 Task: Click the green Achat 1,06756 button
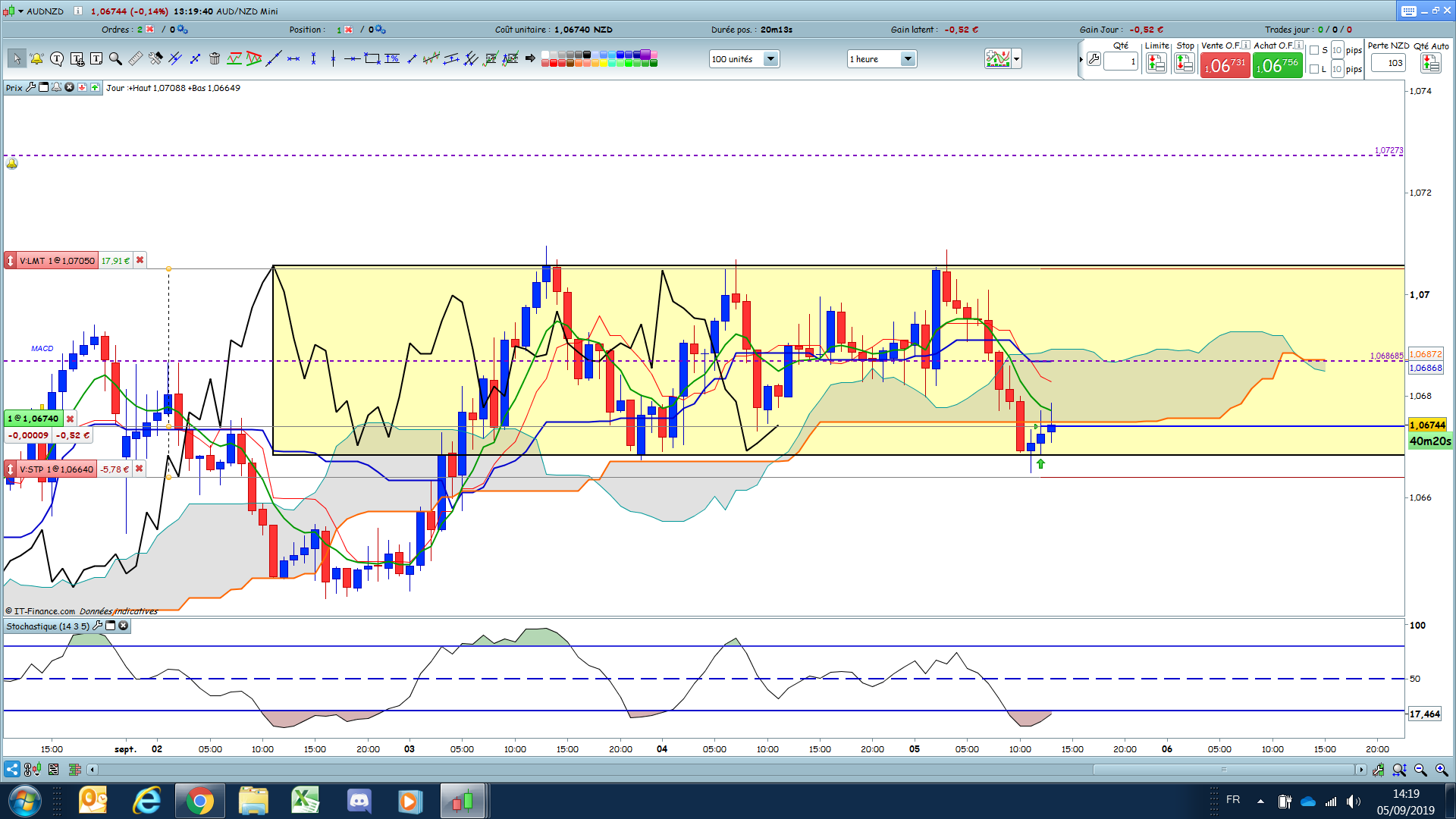[1277, 65]
